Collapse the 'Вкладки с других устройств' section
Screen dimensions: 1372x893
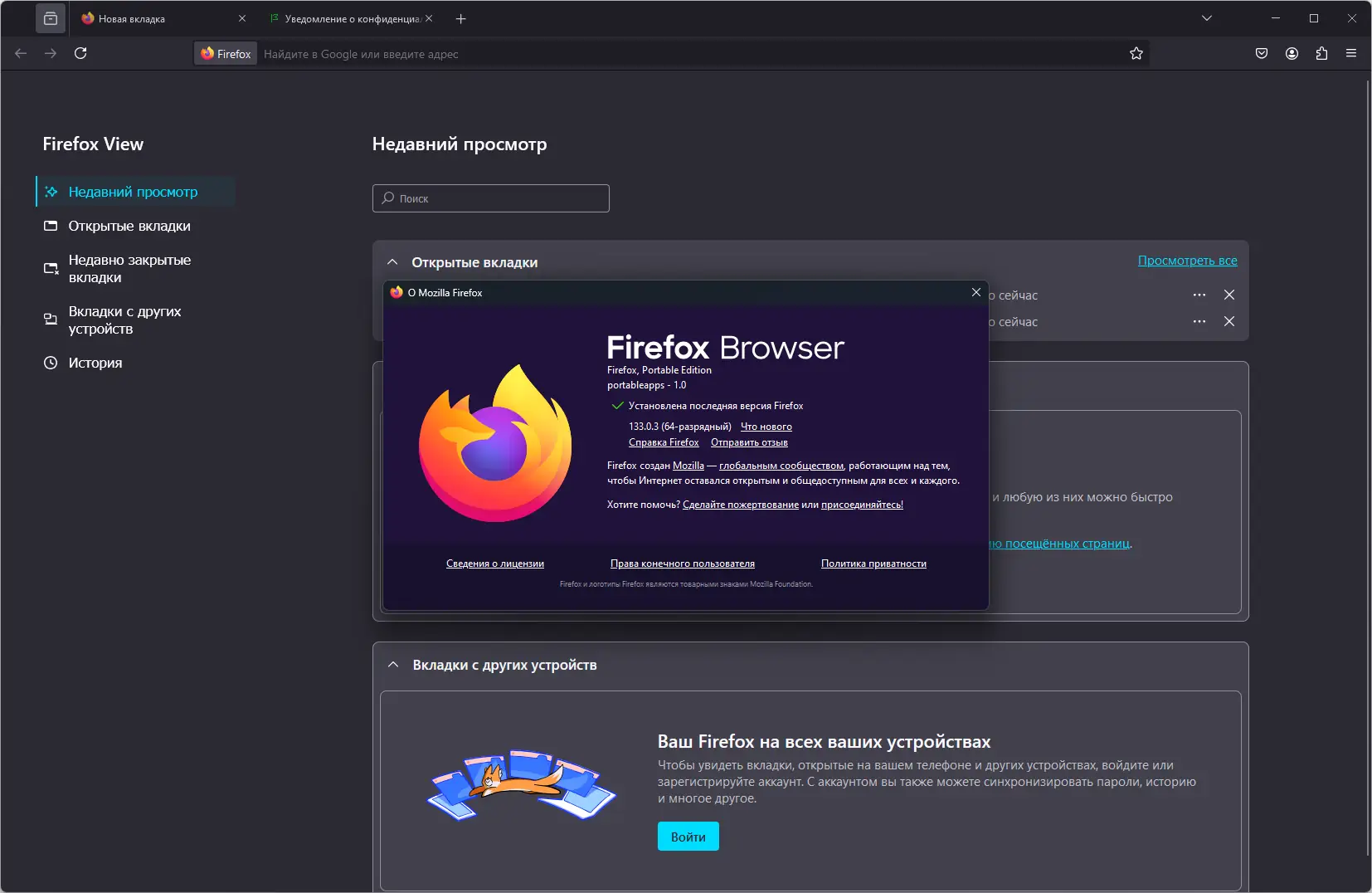coord(393,665)
